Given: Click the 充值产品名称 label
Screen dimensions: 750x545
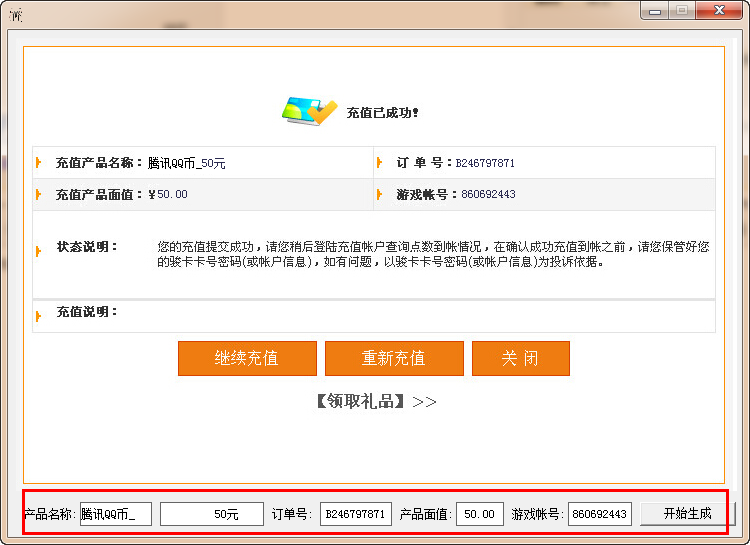Looking at the screenshot, I should pos(99,163).
